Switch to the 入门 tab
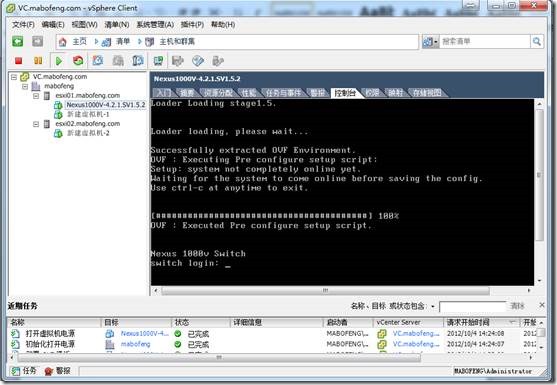The width and height of the screenshot is (557, 385). 163,93
